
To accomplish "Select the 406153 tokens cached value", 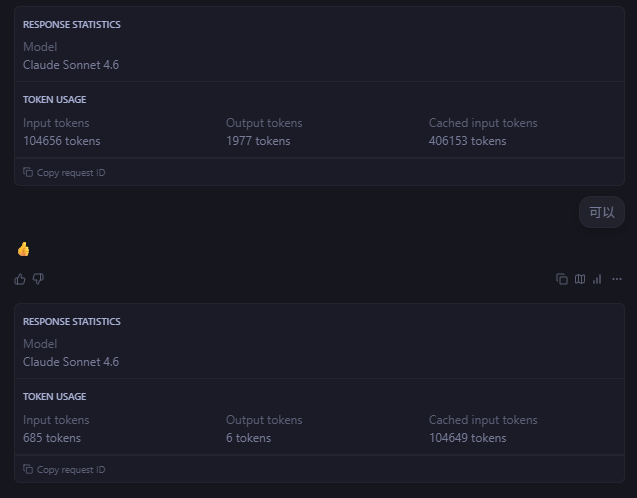I will (x=467, y=141).
